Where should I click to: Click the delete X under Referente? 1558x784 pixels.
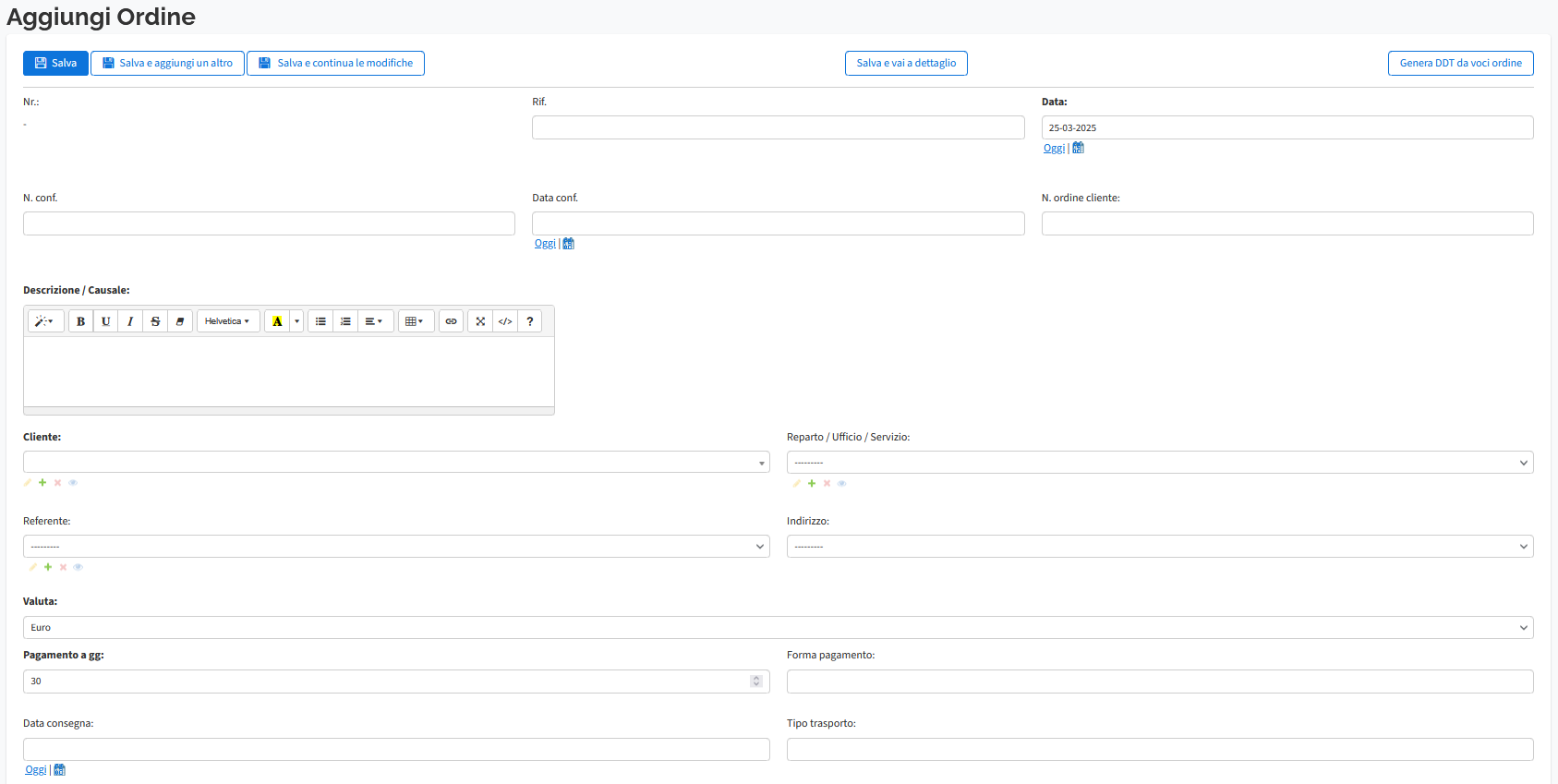[x=63, y=567]
